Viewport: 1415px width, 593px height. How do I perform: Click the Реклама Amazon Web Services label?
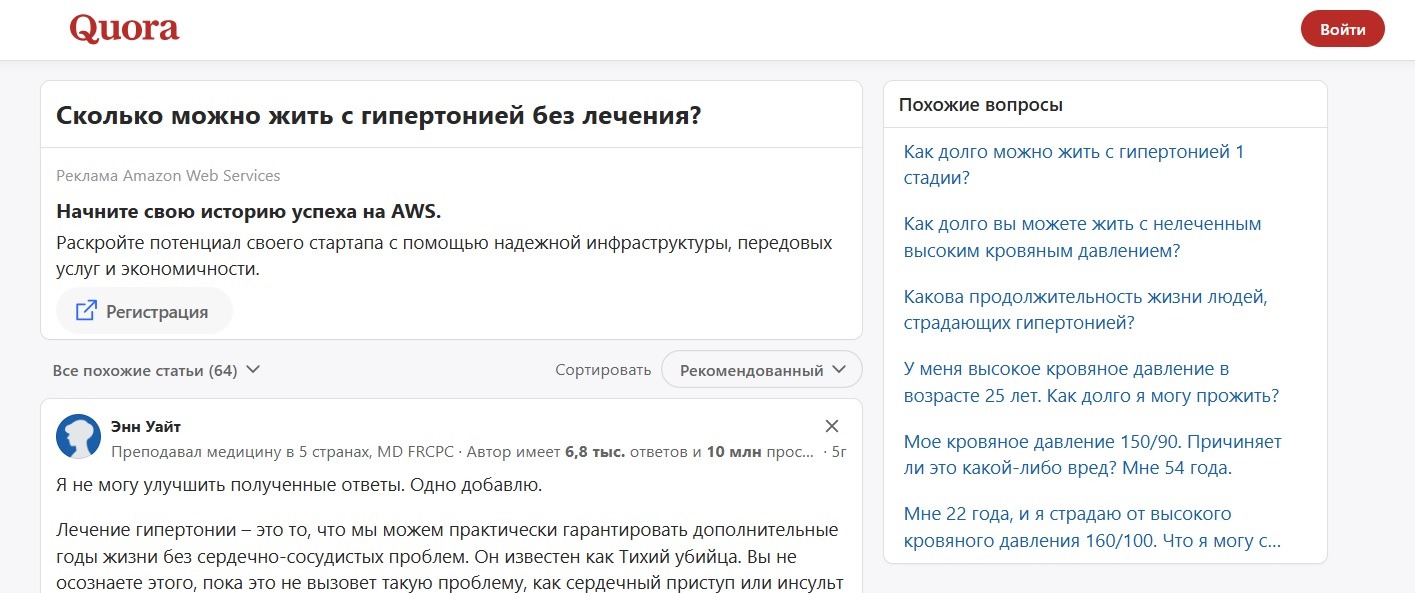pos(168,176)
